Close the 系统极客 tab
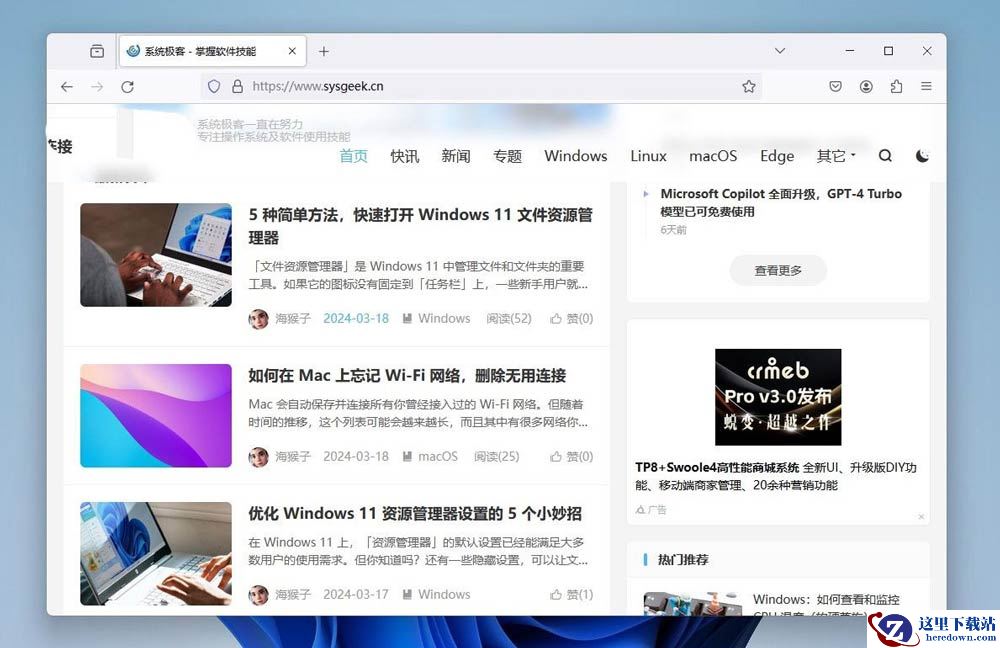Screen dimensions: 1000x648 pos(292,51)
